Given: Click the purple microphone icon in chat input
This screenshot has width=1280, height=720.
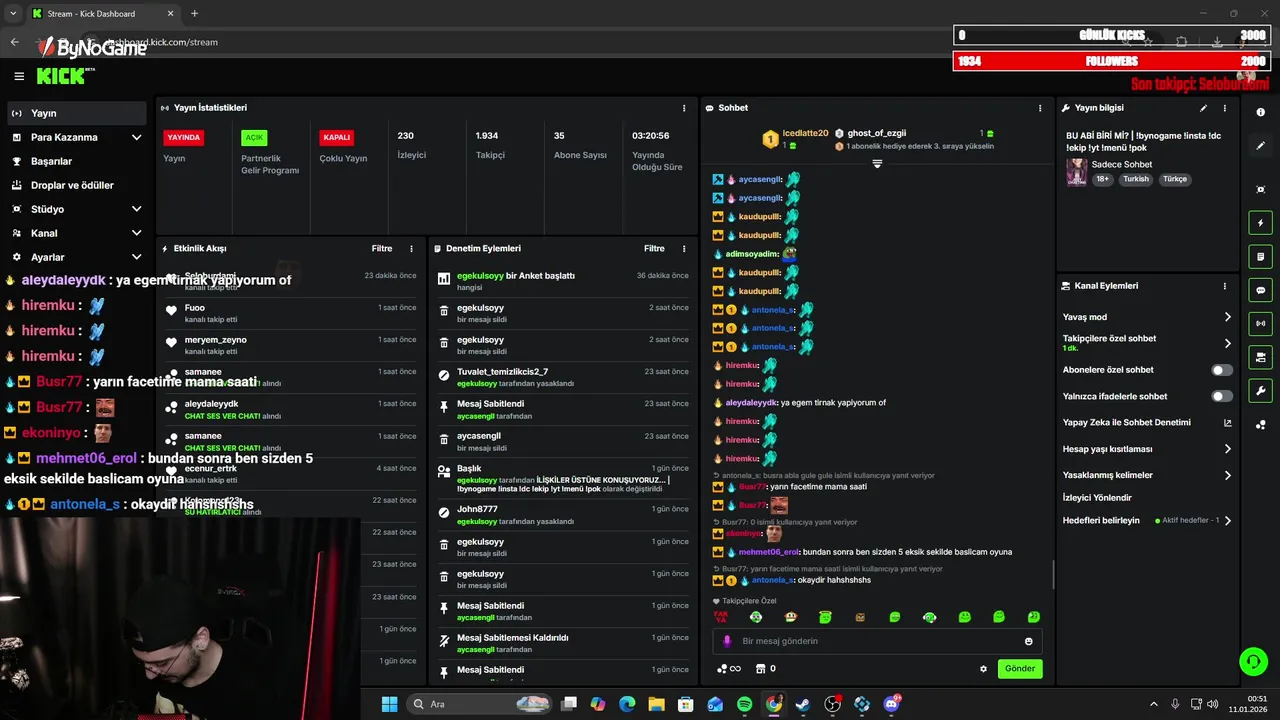Looking at the screenshot, I should (727, 641).
